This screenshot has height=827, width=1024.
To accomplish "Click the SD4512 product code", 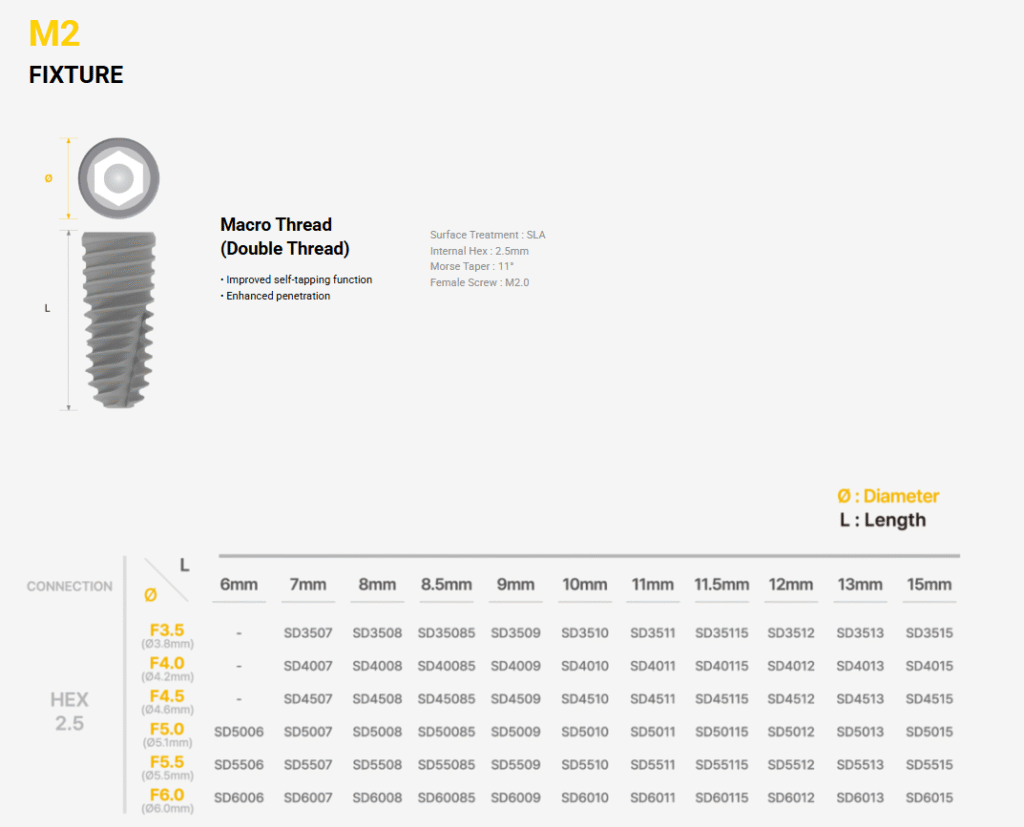I will pyautogui.click(x=791, y=699).
